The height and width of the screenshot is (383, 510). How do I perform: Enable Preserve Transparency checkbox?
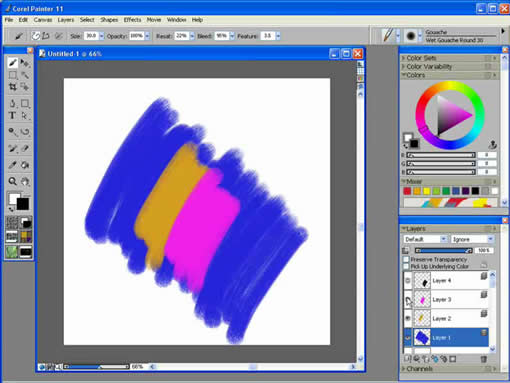[x=406, y=259]
